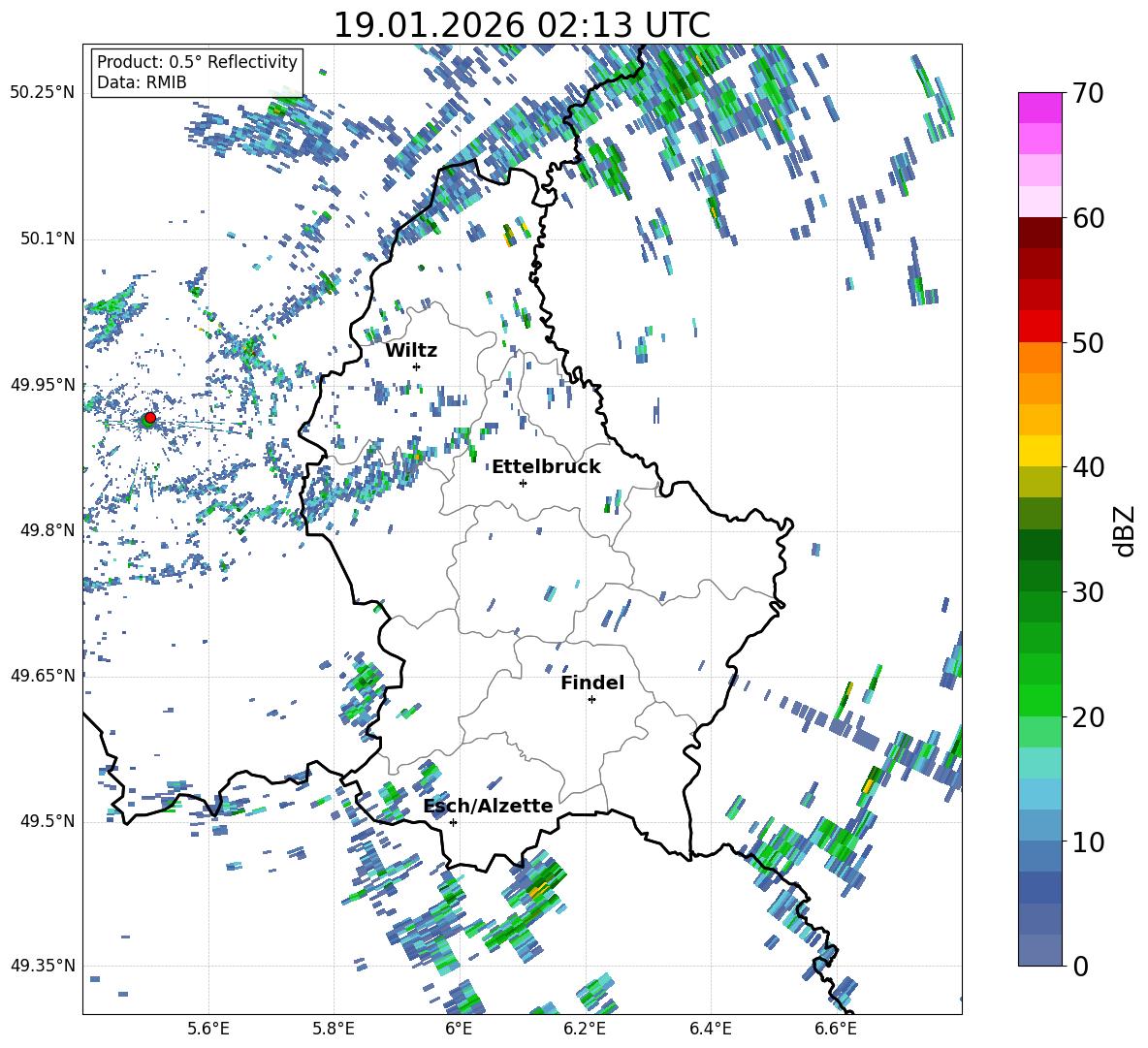Click the title 19.01.2026 02:13 UTC

coord(522,25)
